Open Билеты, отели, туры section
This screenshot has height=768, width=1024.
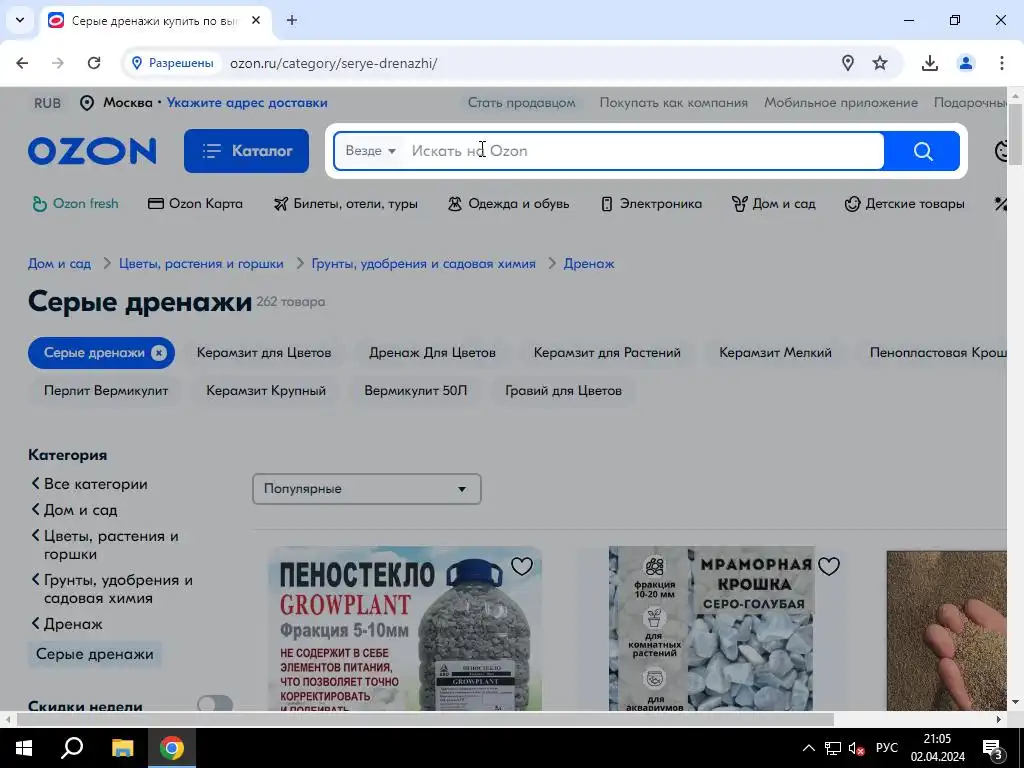pyautogui.click(x=345, y=204)
